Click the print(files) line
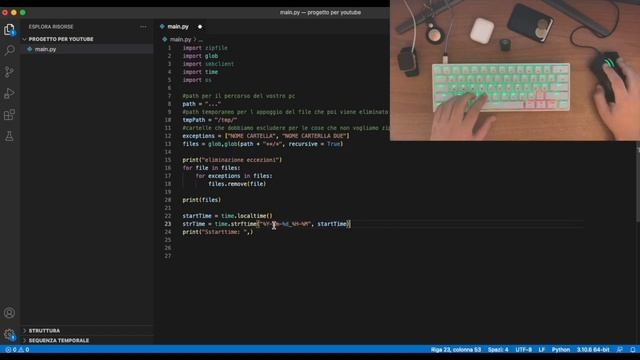 coord(202,200)
